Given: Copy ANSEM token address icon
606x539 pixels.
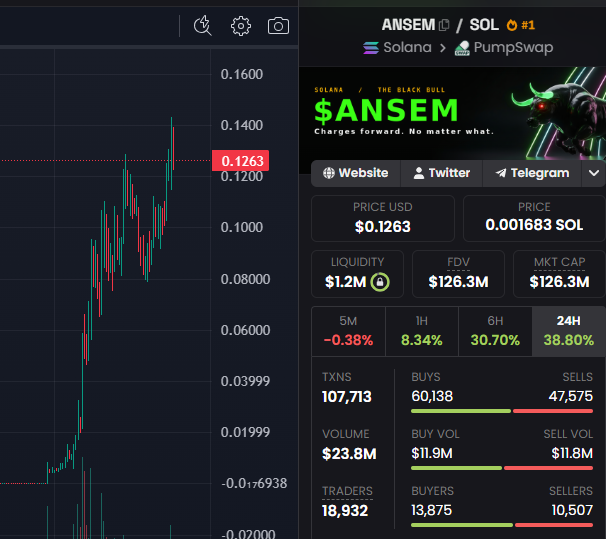Looking at the screenshot, I should (444, 25).
